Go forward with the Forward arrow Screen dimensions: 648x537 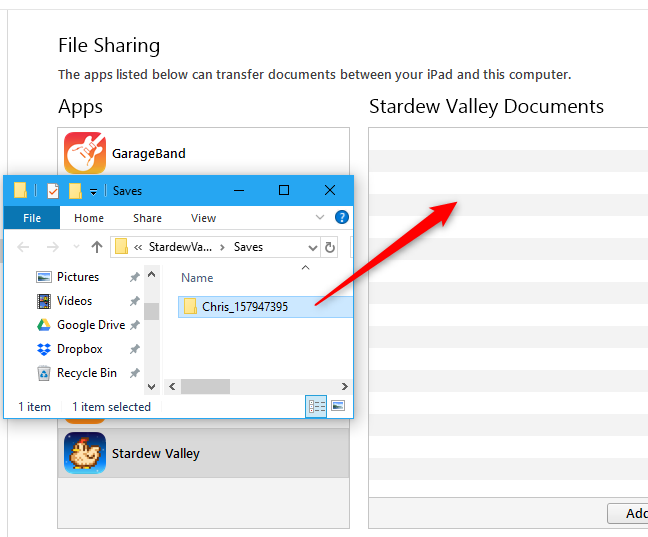click(x=52, y=247)
